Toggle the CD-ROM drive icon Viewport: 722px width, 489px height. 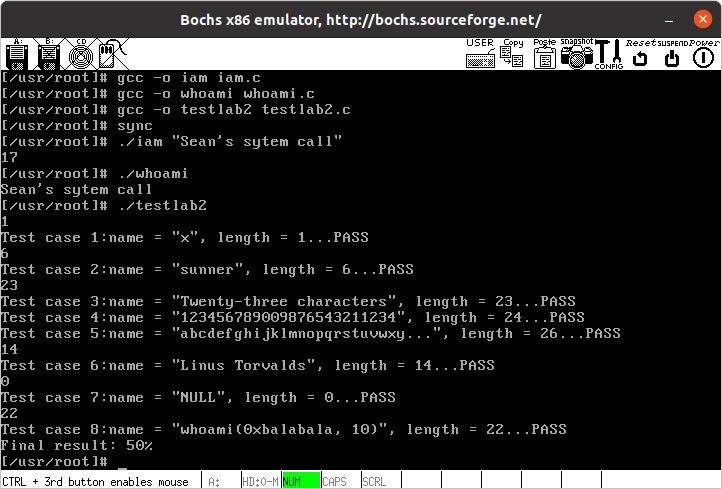[81, 54]
